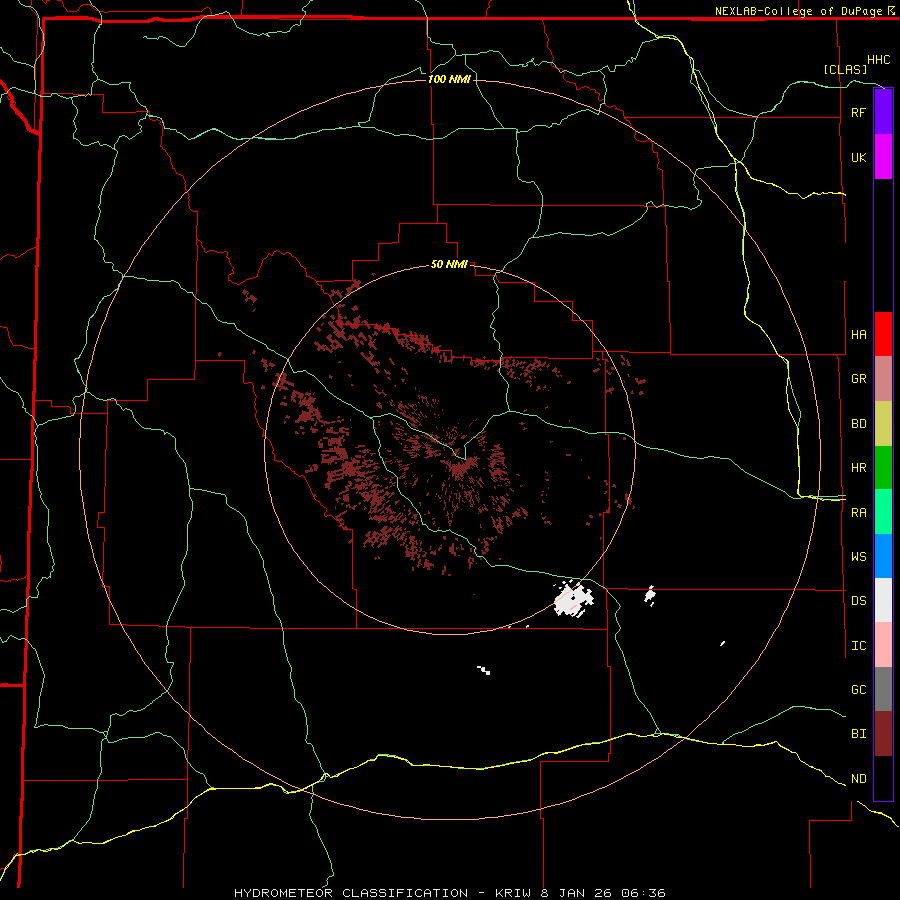Viewport: 900px width, 900px height.
Task: Click the DS white legend swatch
Action: [x=883, y=600]
